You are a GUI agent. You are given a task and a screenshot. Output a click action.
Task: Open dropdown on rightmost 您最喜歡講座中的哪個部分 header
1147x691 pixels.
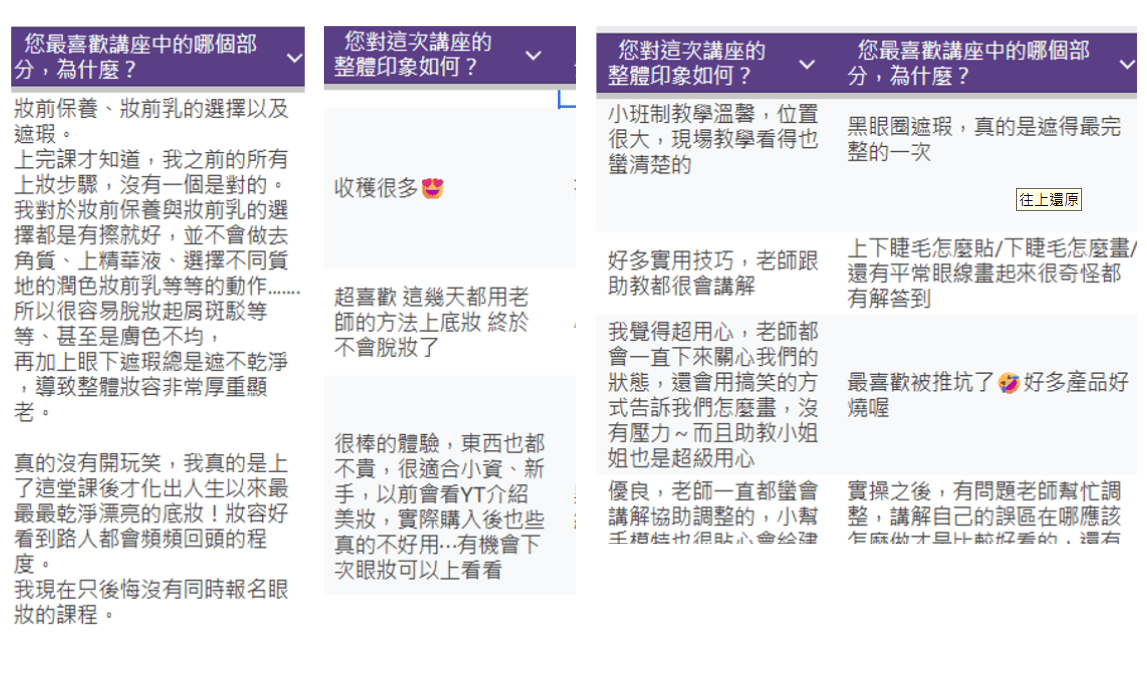pos(1127,64)
